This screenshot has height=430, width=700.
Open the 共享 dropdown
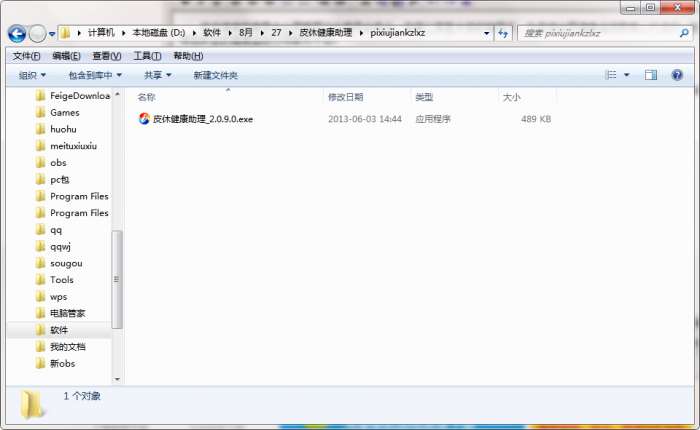(x=158, y=75)
